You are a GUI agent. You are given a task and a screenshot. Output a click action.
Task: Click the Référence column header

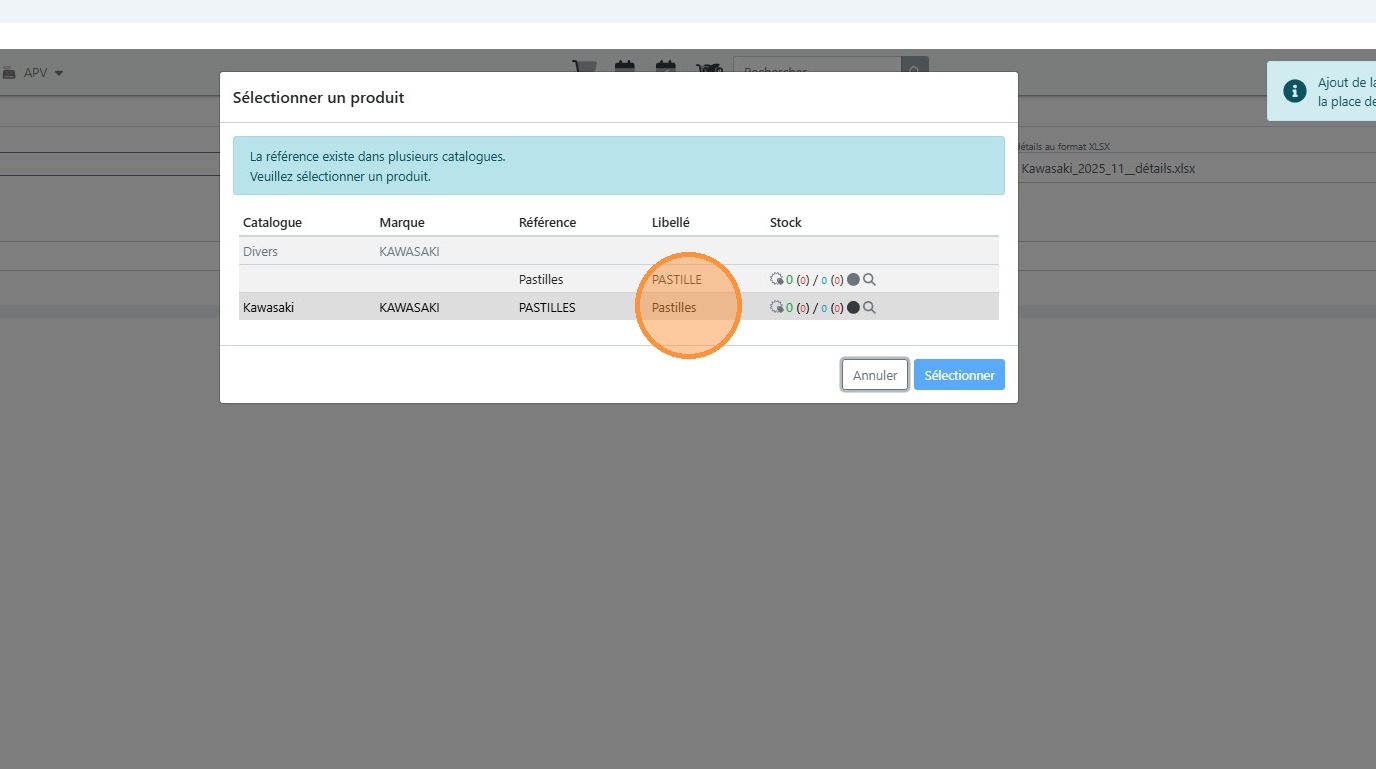(x=547, y=223)
